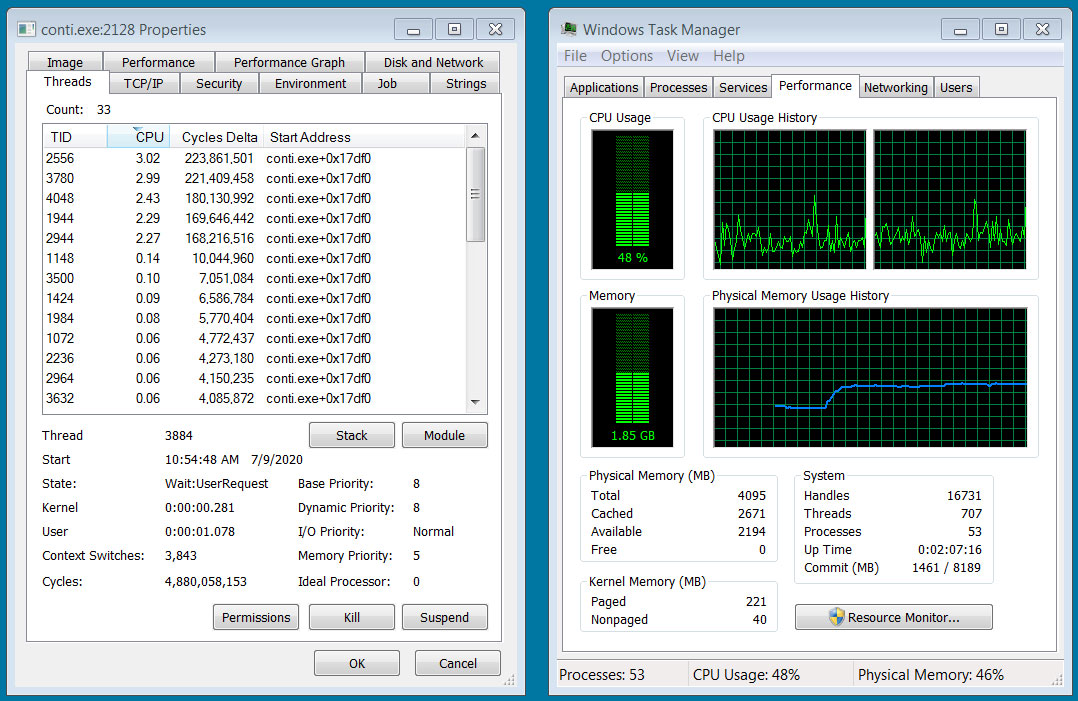Image resolution: width=1078 pixels, height=701 pixels.
Task: Open the Performance Graph tab
Action: pos(289,62)
